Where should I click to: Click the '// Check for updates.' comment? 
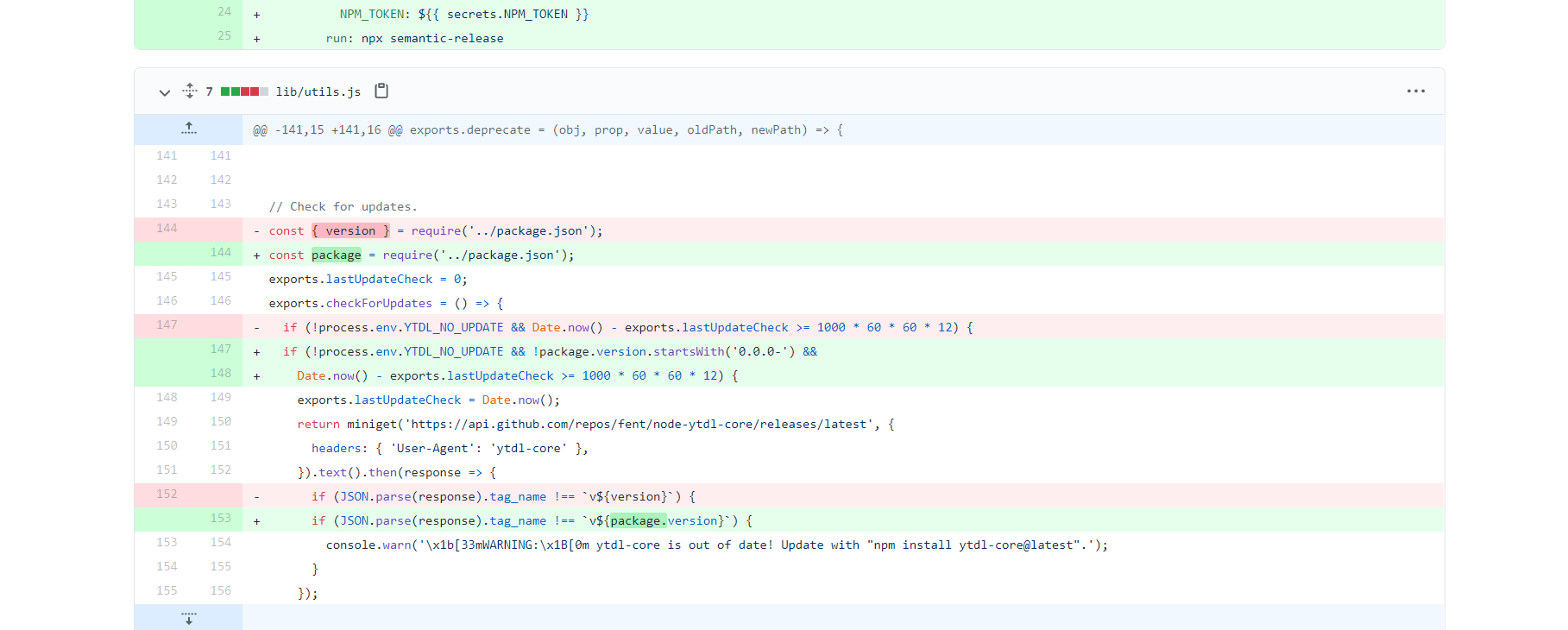tap(343, 207)
